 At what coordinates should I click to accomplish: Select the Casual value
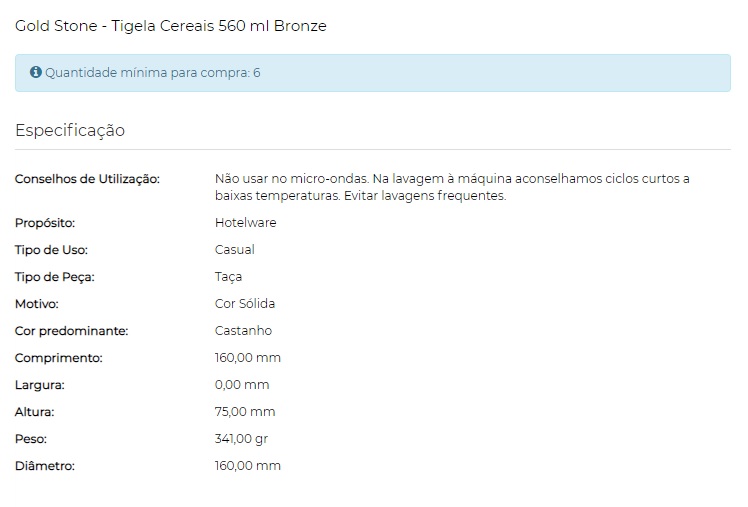click(x=235, y=250)
